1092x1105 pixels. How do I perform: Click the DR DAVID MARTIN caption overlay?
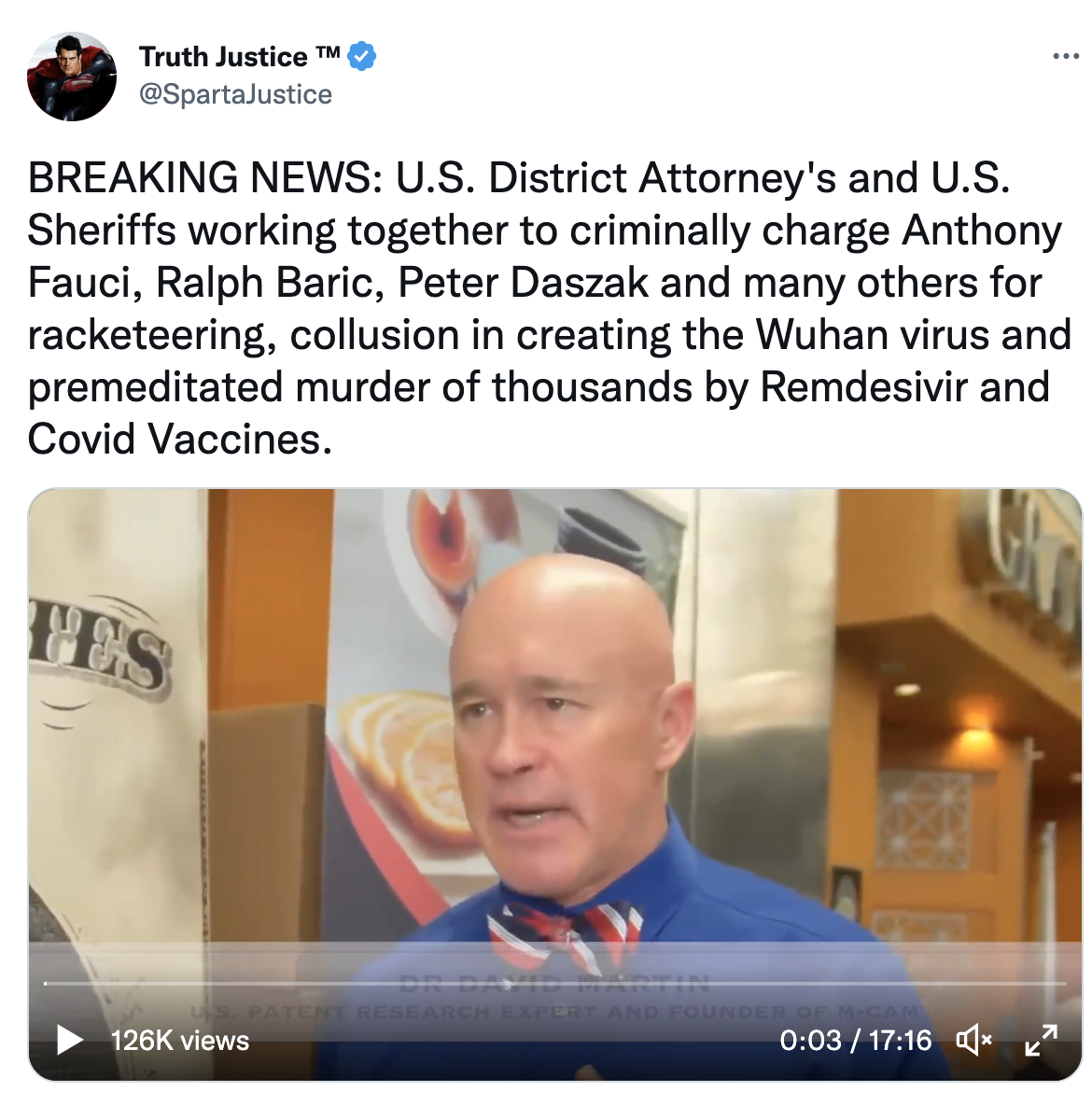554,983
